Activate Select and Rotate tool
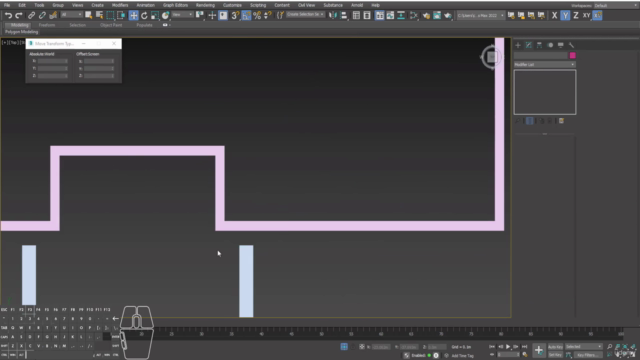Image resolution: width=640 pixels, height=360 pixels. pos(144,16)
